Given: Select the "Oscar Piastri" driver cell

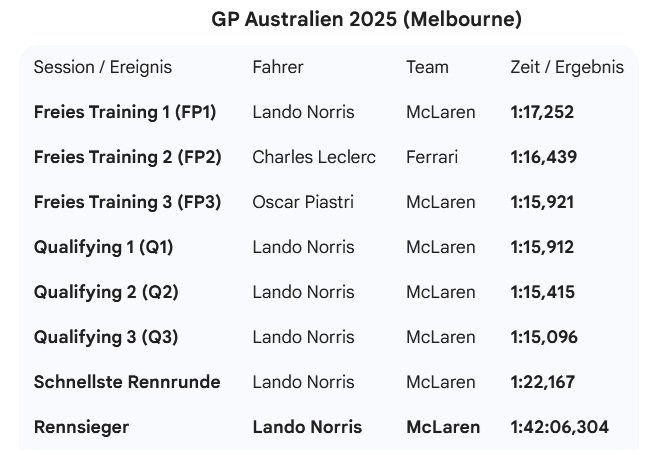Looking at the screenshot, I should click(x=302, y=202).
